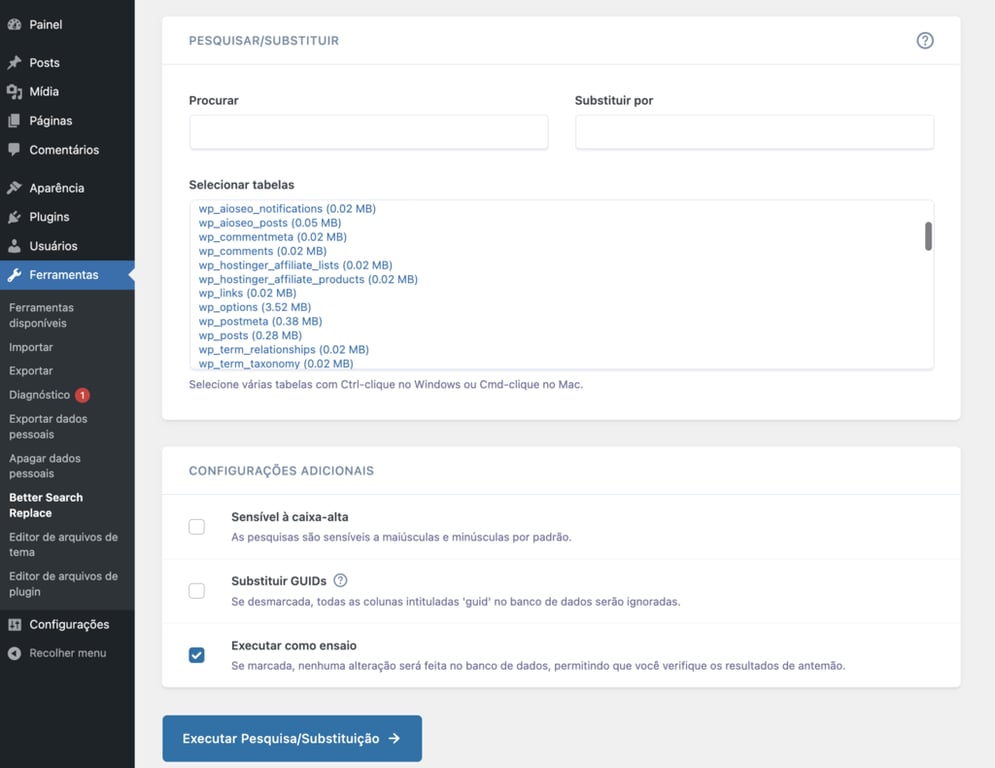Screen dimensions: 995x768
Task: Click the Usuários icon
Action: (14, 245)
